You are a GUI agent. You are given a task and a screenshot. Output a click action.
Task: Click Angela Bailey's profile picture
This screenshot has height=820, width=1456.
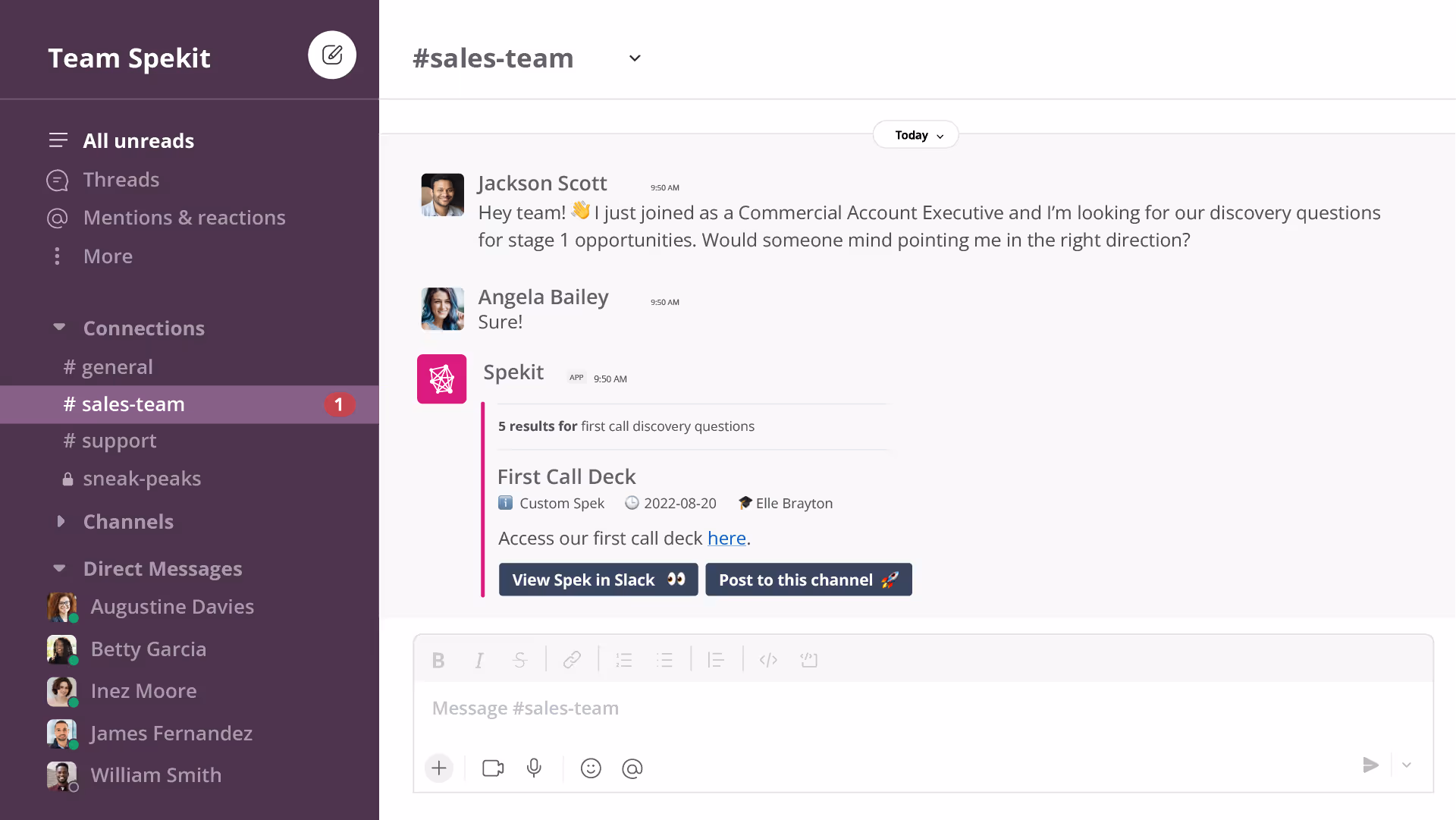tap(443, 309)
